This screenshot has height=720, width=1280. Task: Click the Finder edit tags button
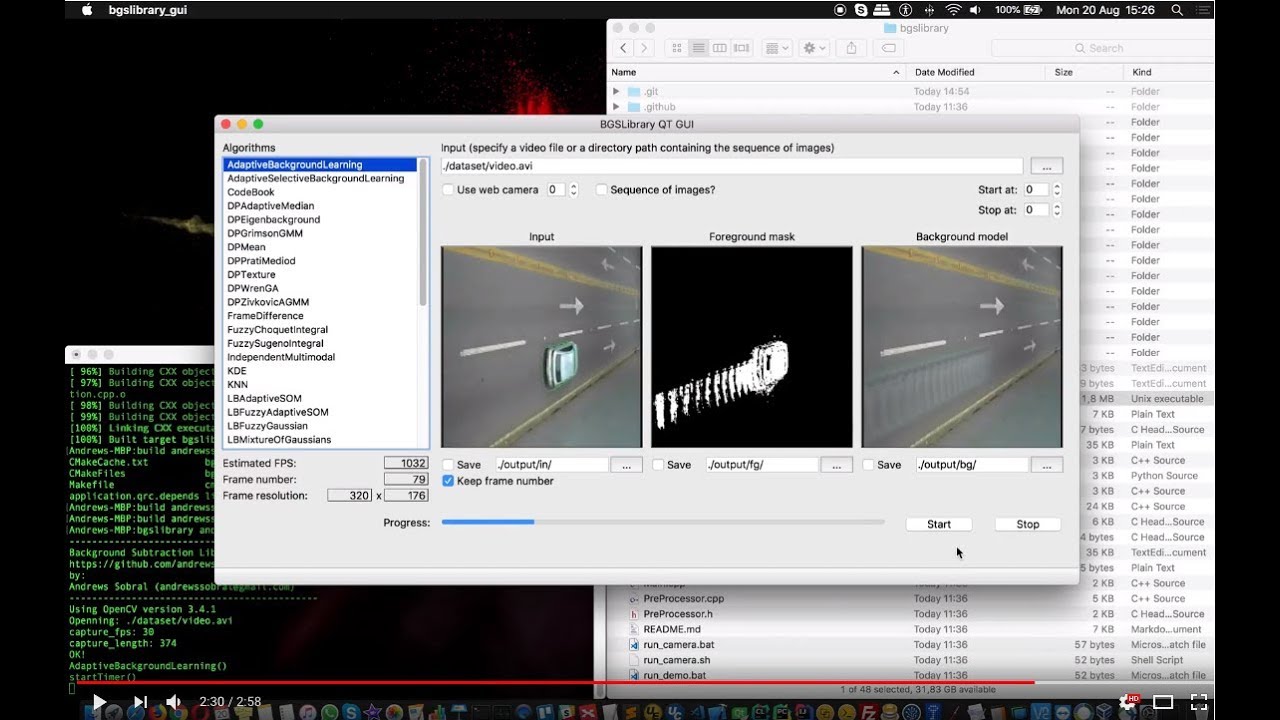pyautogui.click(x=888, y=48)
